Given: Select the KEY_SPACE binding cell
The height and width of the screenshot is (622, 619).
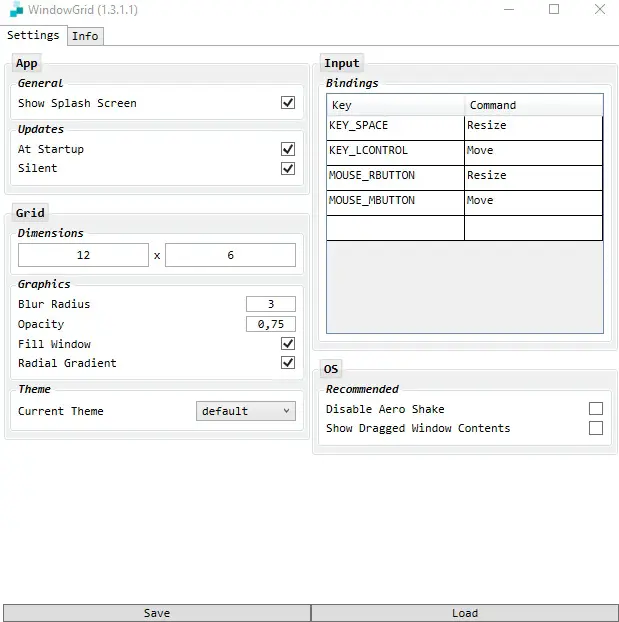Looking at the screenshot, I should tap(395, 128).
